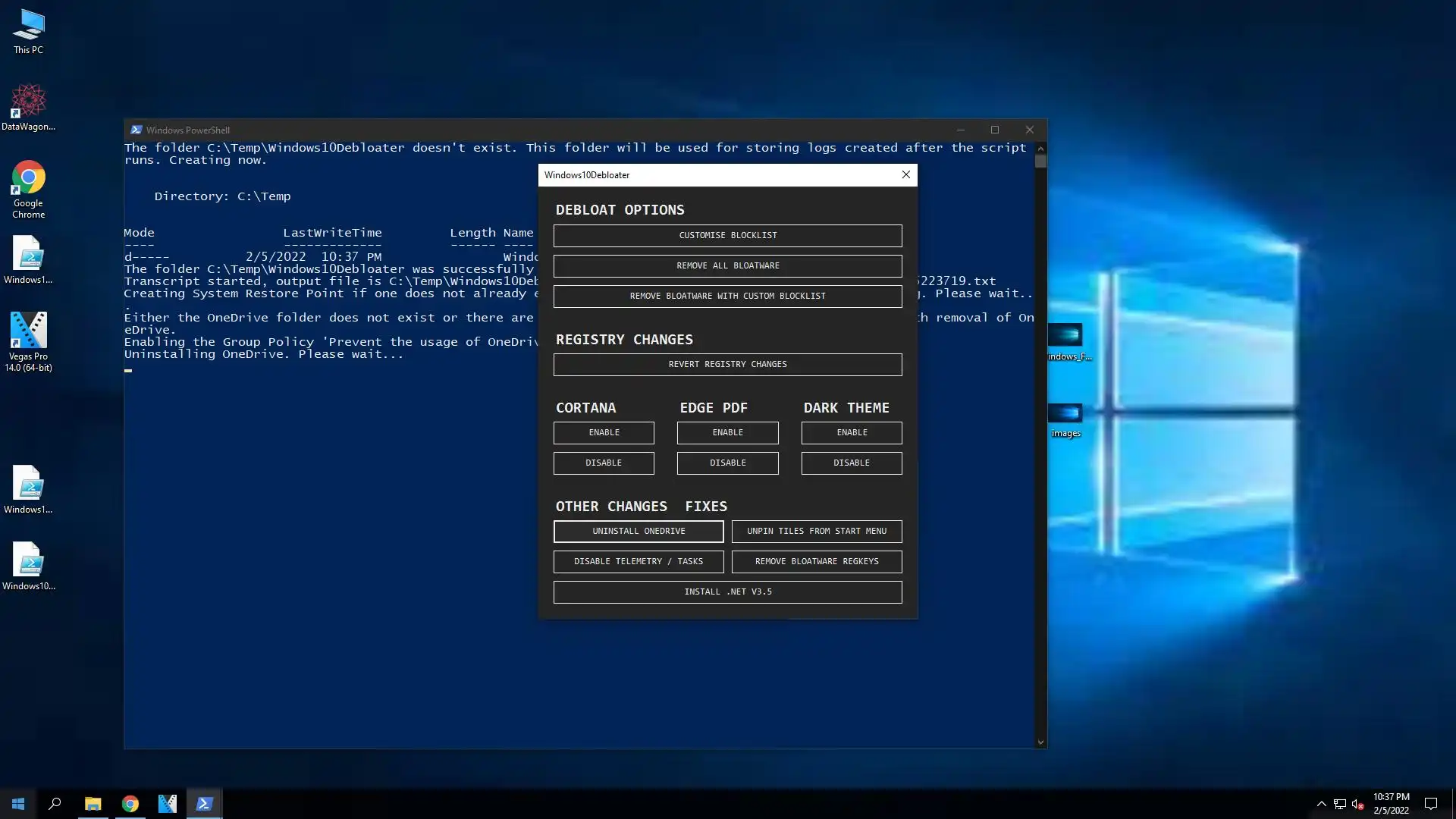Click Install .NET v3.5 button
This screenshot has height=819, width=1456.
point(727,591)
